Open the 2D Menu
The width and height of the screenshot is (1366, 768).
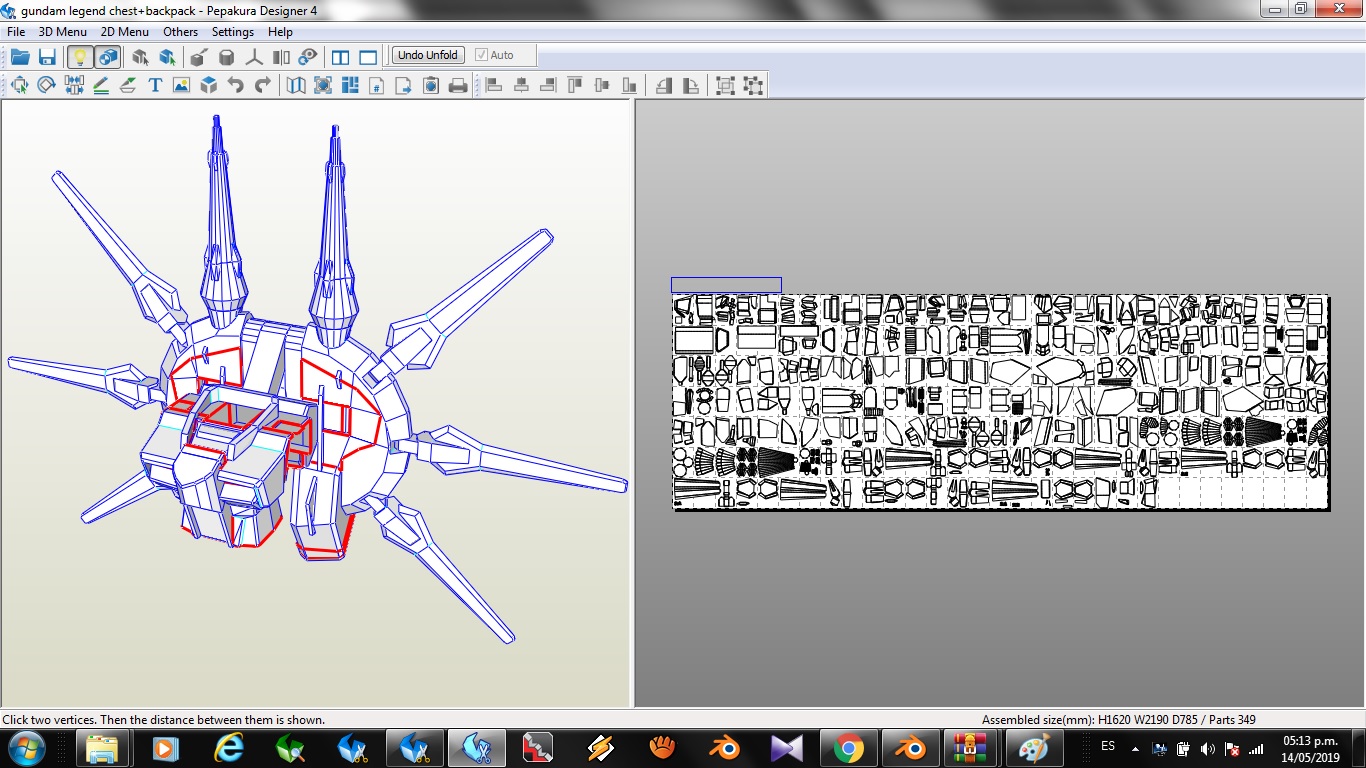(x=125, y=32)
